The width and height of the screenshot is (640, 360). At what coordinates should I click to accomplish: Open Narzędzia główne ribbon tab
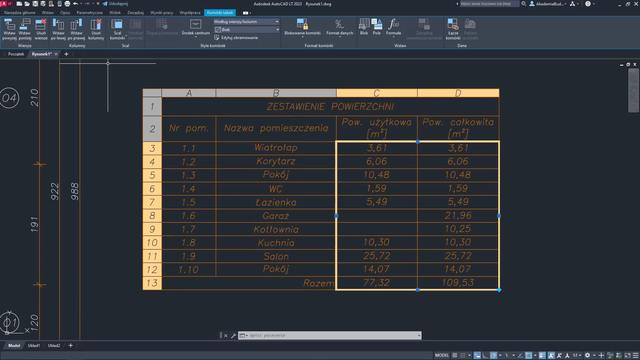[20, 13]
